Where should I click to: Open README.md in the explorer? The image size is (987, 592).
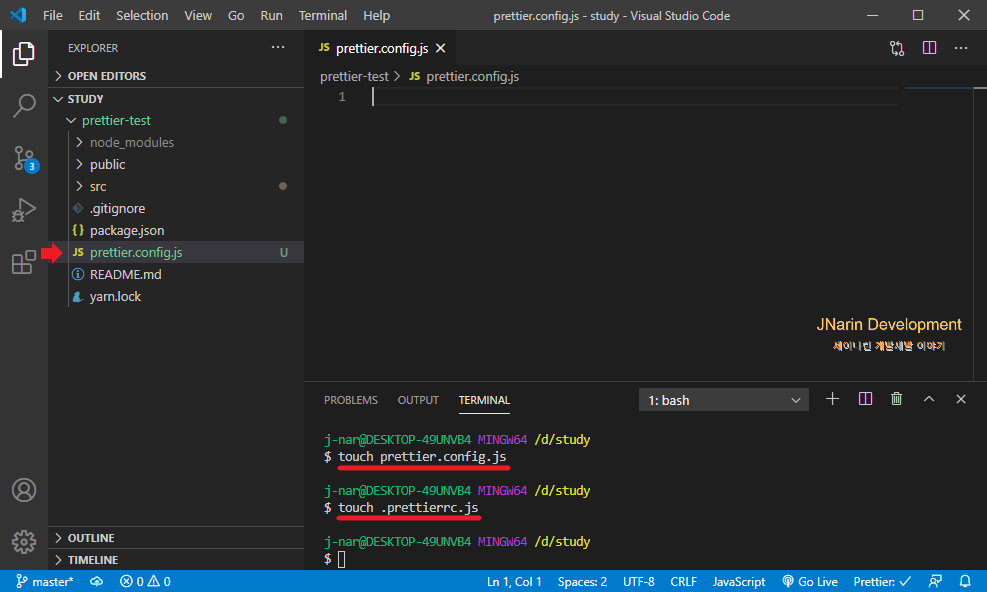coord(176,275)
